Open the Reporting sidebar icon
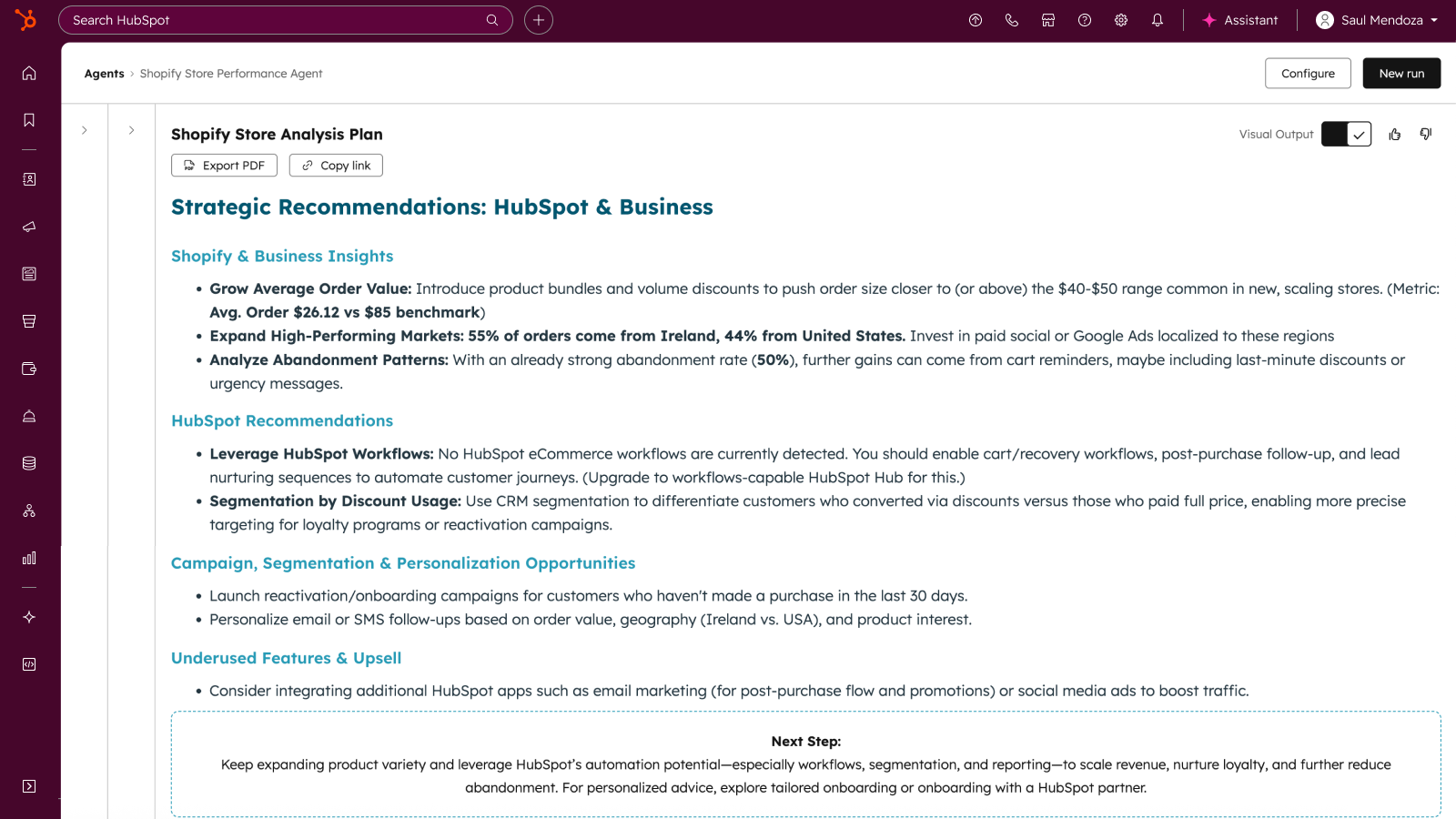 (x=28, y=558)
